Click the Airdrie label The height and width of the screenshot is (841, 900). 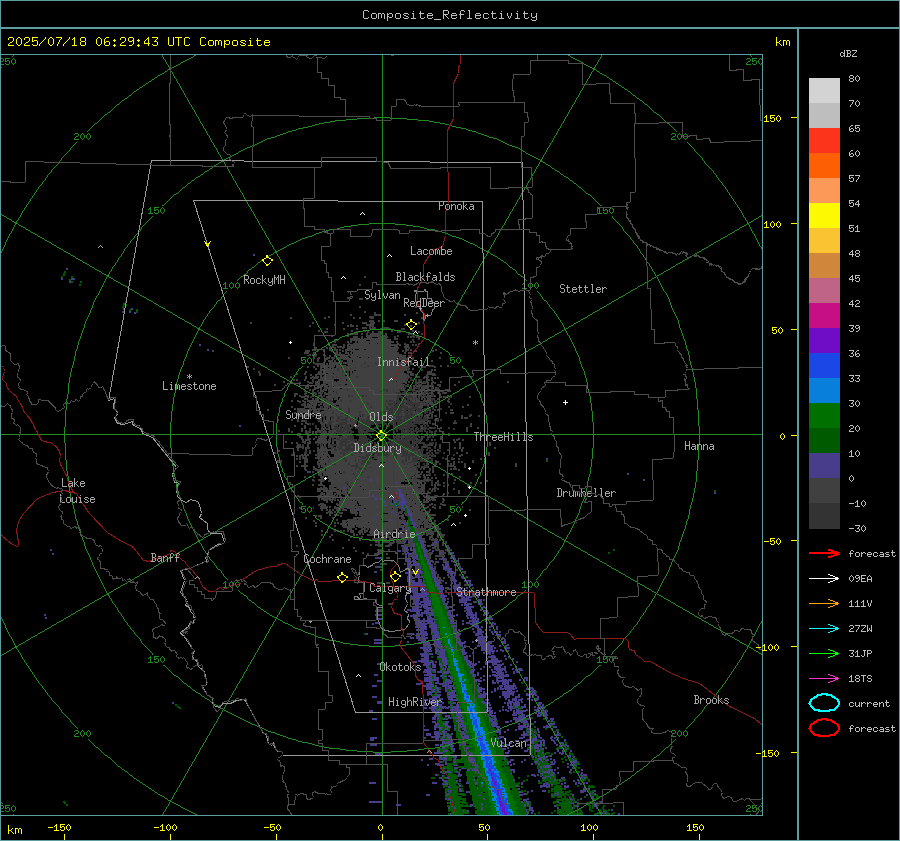click(394, 534)
